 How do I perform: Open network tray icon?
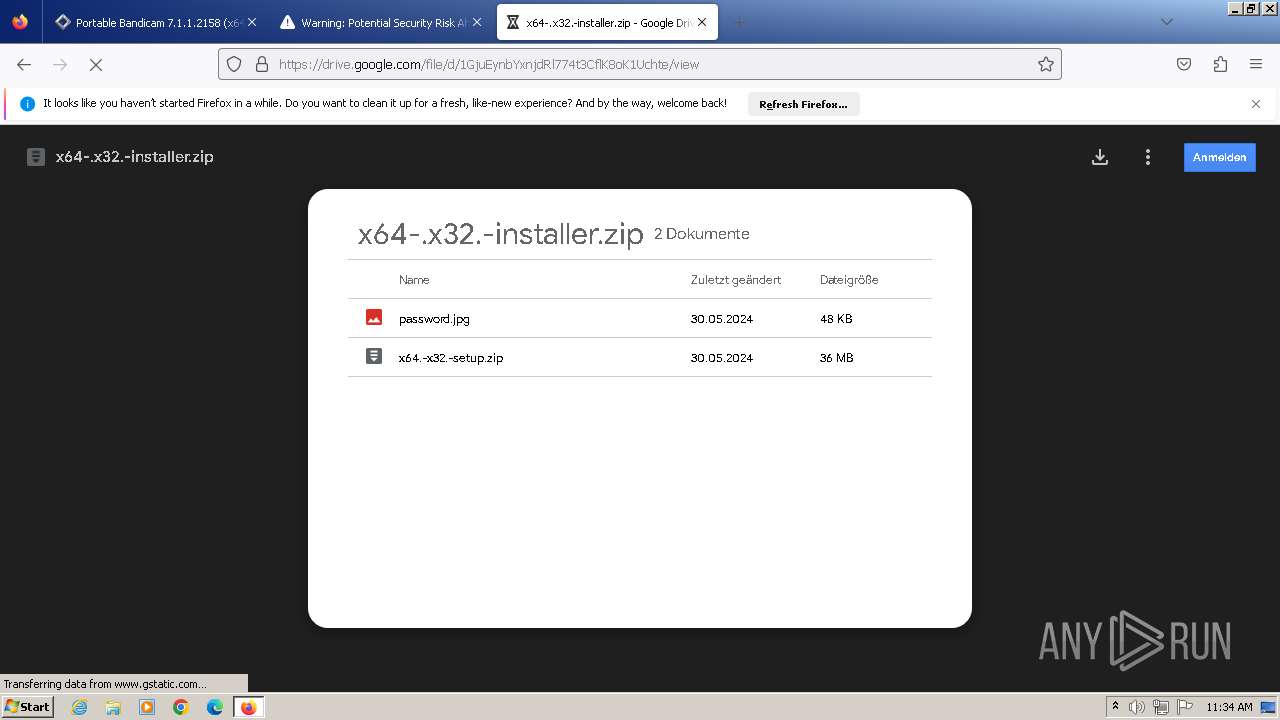click(x=1160, y=707)
